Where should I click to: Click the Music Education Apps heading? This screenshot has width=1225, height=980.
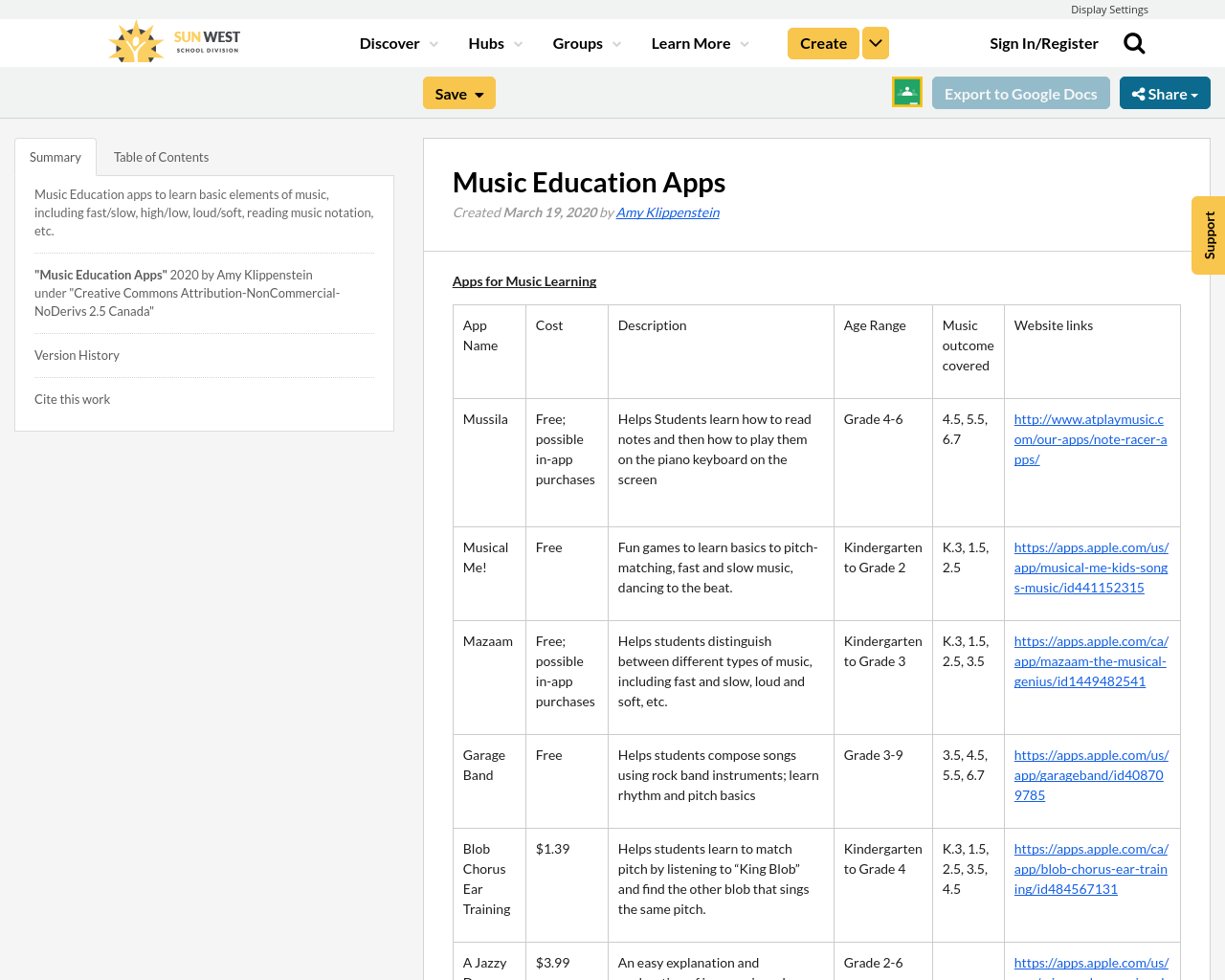[x=589, y=182]
